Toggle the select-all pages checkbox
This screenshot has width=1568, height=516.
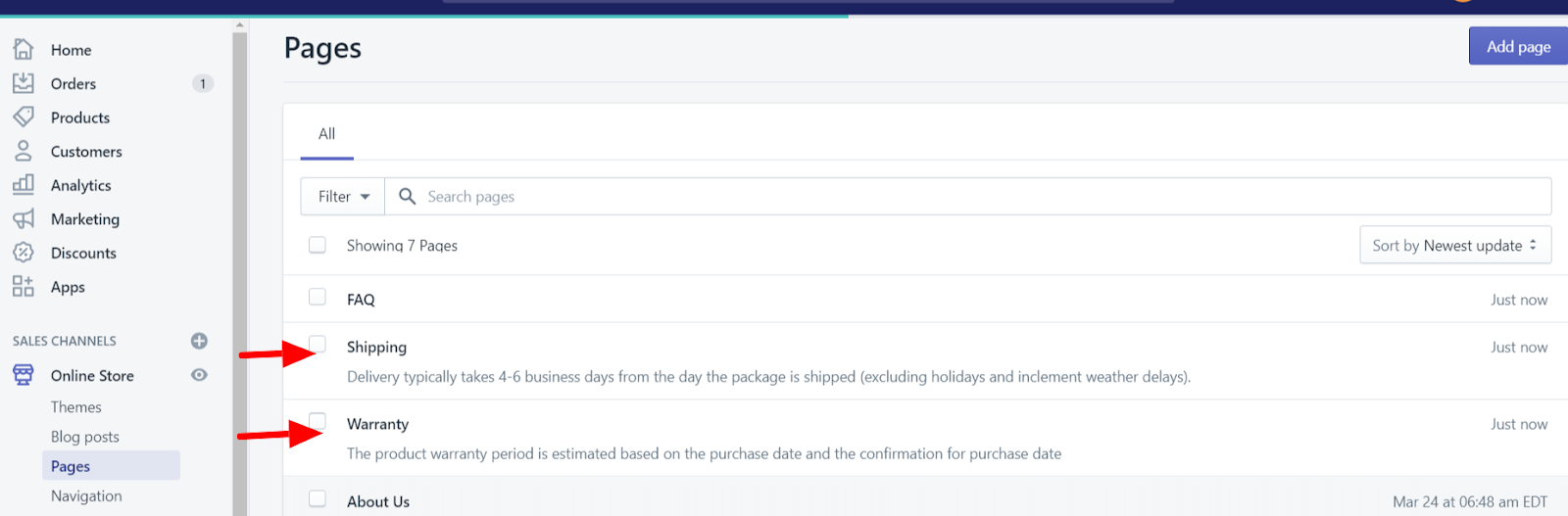point(318,245)
